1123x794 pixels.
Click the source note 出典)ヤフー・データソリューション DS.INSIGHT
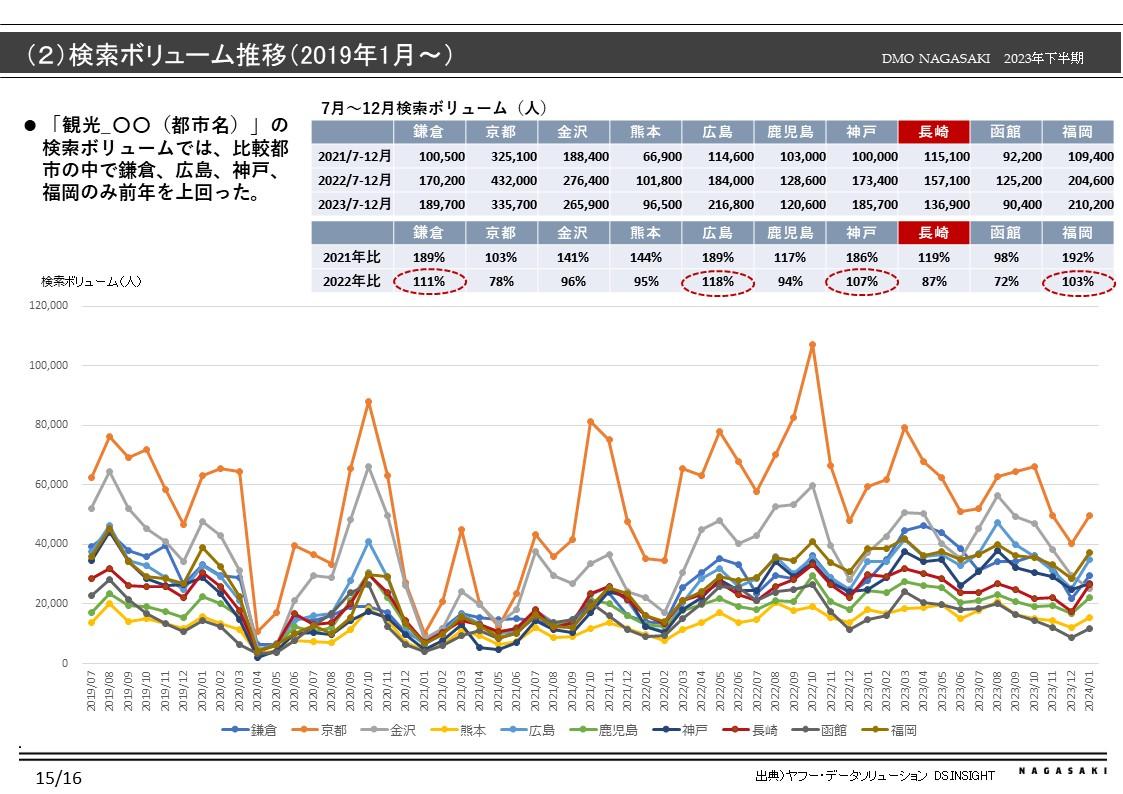(x=875, y=775)
